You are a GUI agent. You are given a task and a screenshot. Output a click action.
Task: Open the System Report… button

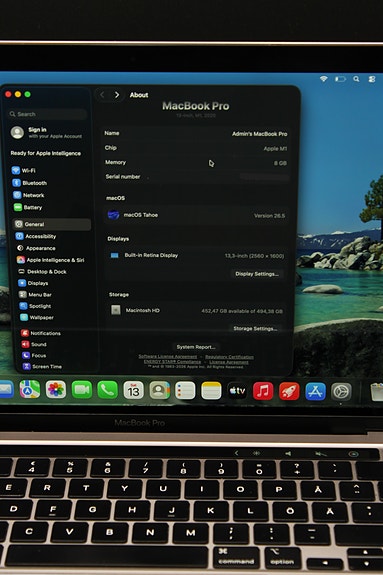[x=196, y=347]
